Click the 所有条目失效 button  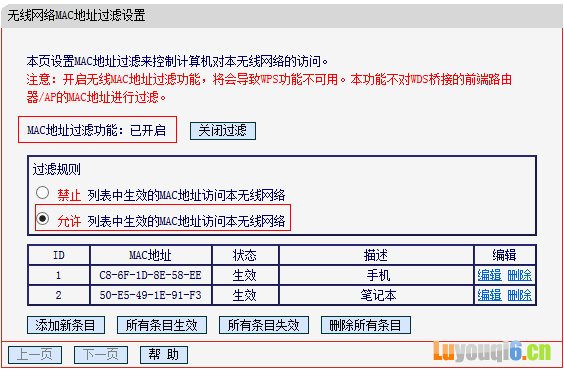pos(264,325)
